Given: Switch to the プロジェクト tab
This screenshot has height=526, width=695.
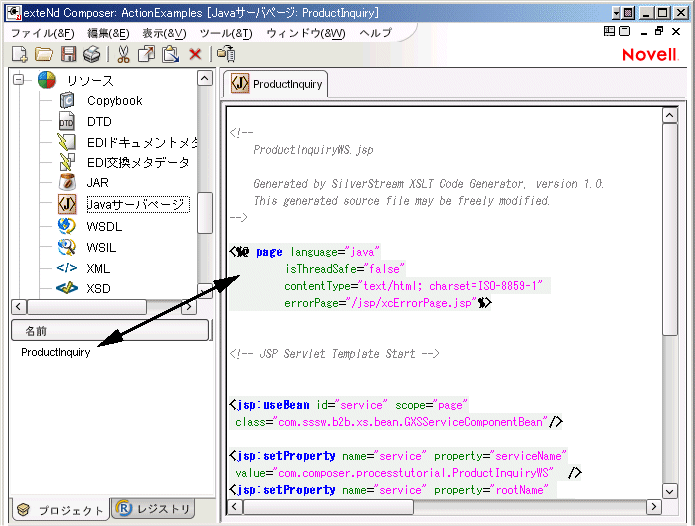Looking at the screenshot, I should coord(60,510).
